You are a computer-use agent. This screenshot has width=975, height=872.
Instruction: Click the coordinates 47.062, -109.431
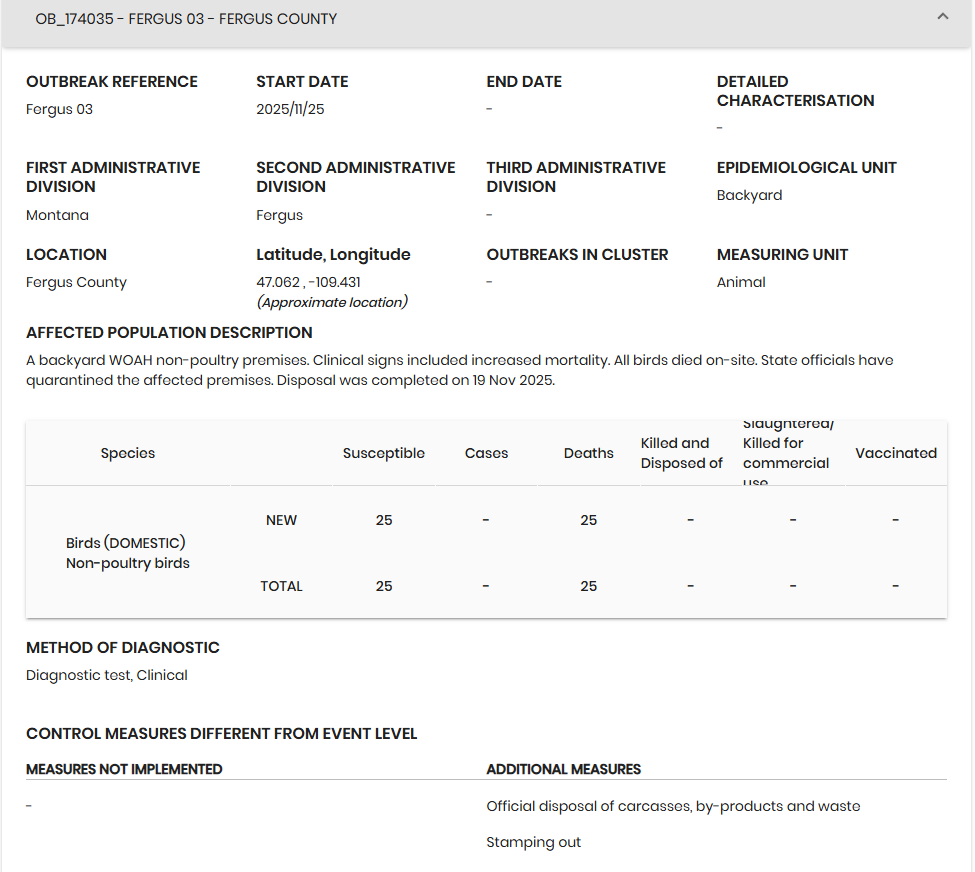coord(308,282)
